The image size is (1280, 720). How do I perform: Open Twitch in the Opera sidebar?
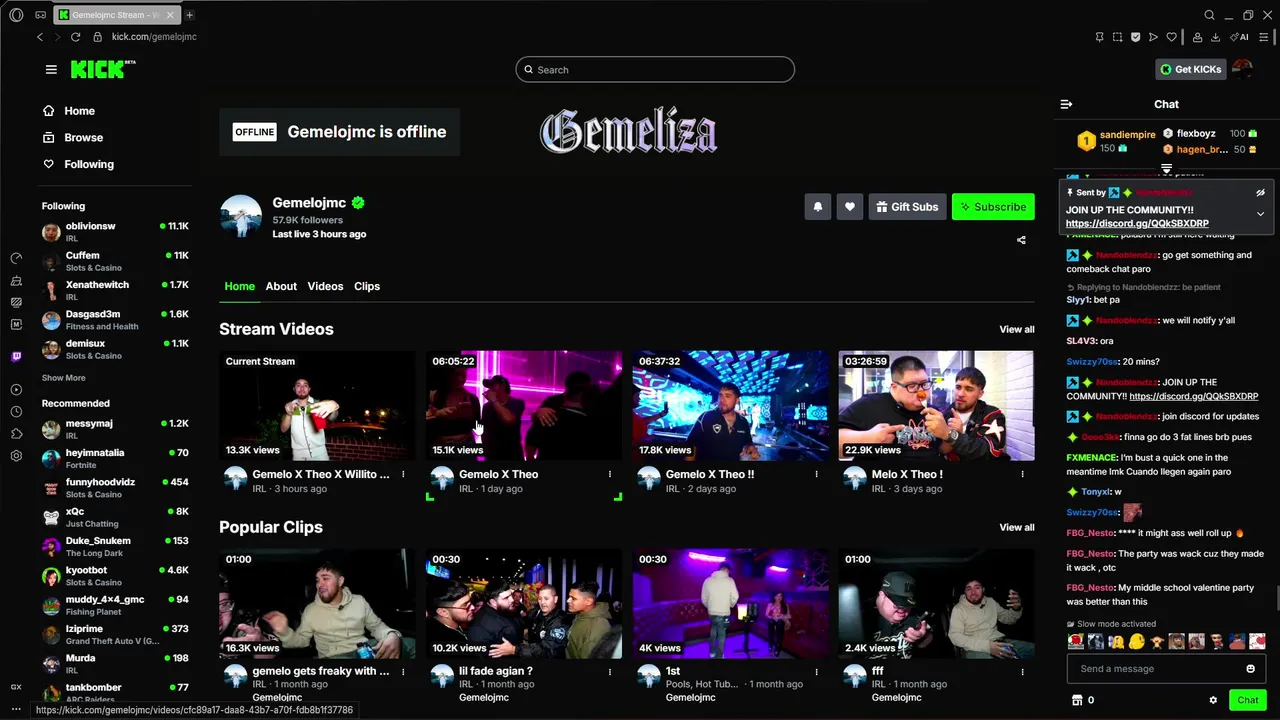(x=16, y=356)
